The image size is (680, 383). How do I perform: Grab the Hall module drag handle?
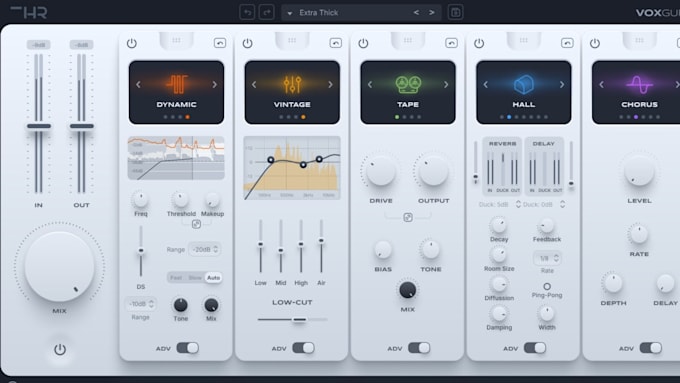(x=523, y=40)
